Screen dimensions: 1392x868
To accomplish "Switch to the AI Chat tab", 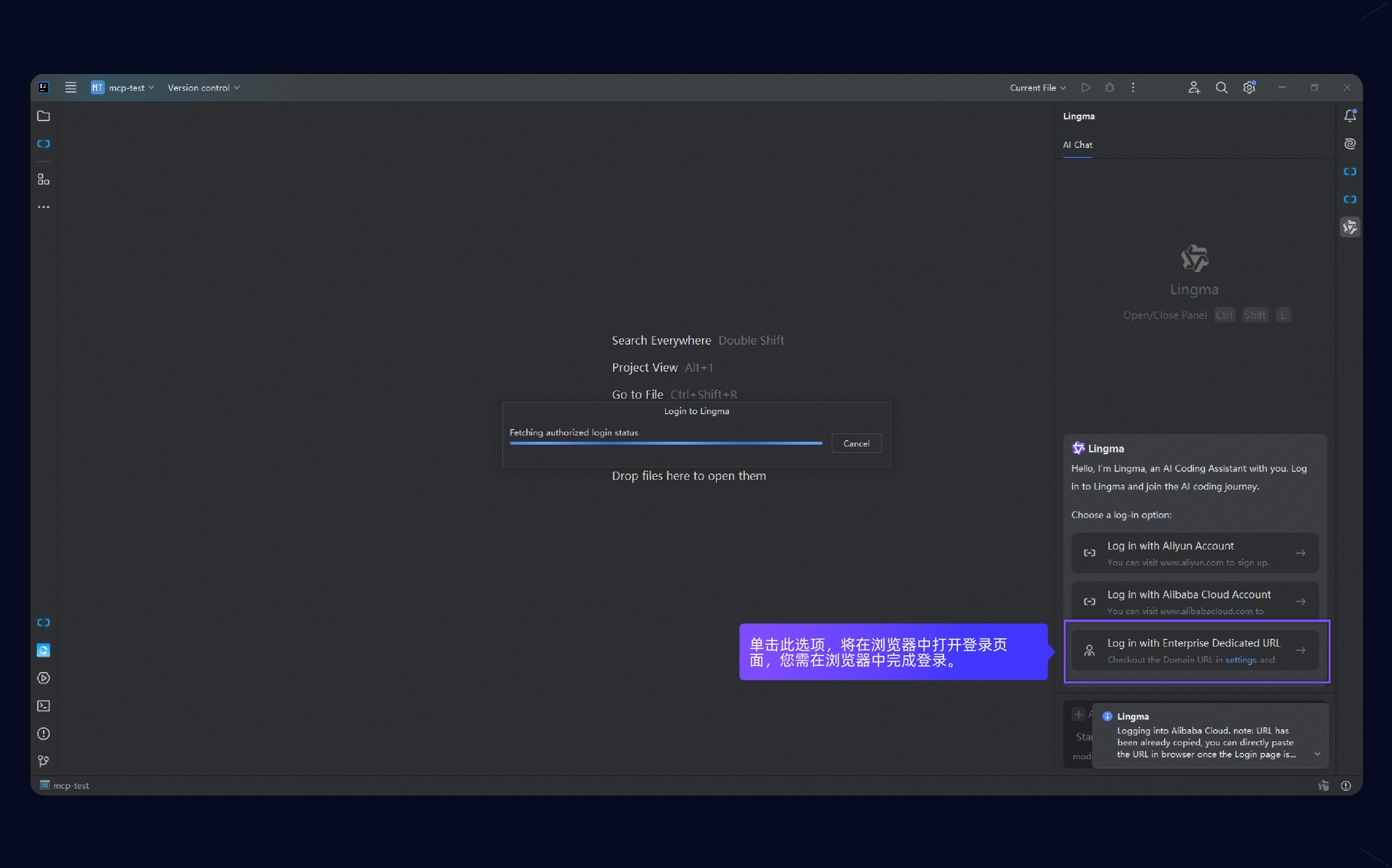I will point(1077,145).
